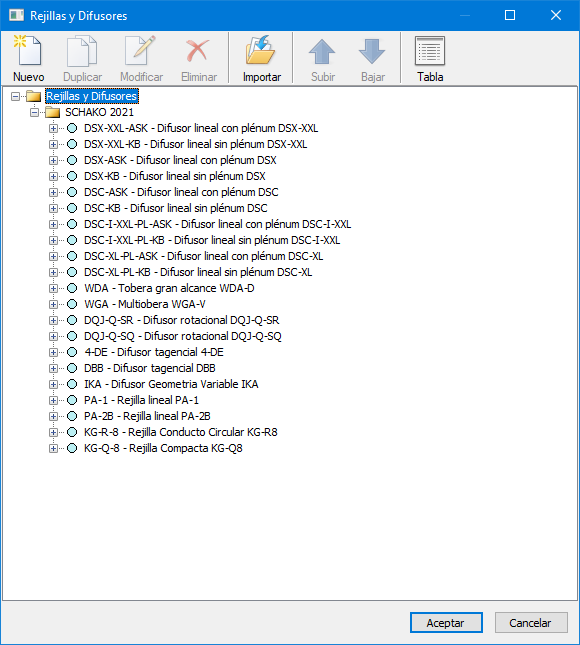Screen dimensions: 580x645
Task: Select DQJ-Q-SR Difusor rotacional item
Action: [x=181, y=320]
